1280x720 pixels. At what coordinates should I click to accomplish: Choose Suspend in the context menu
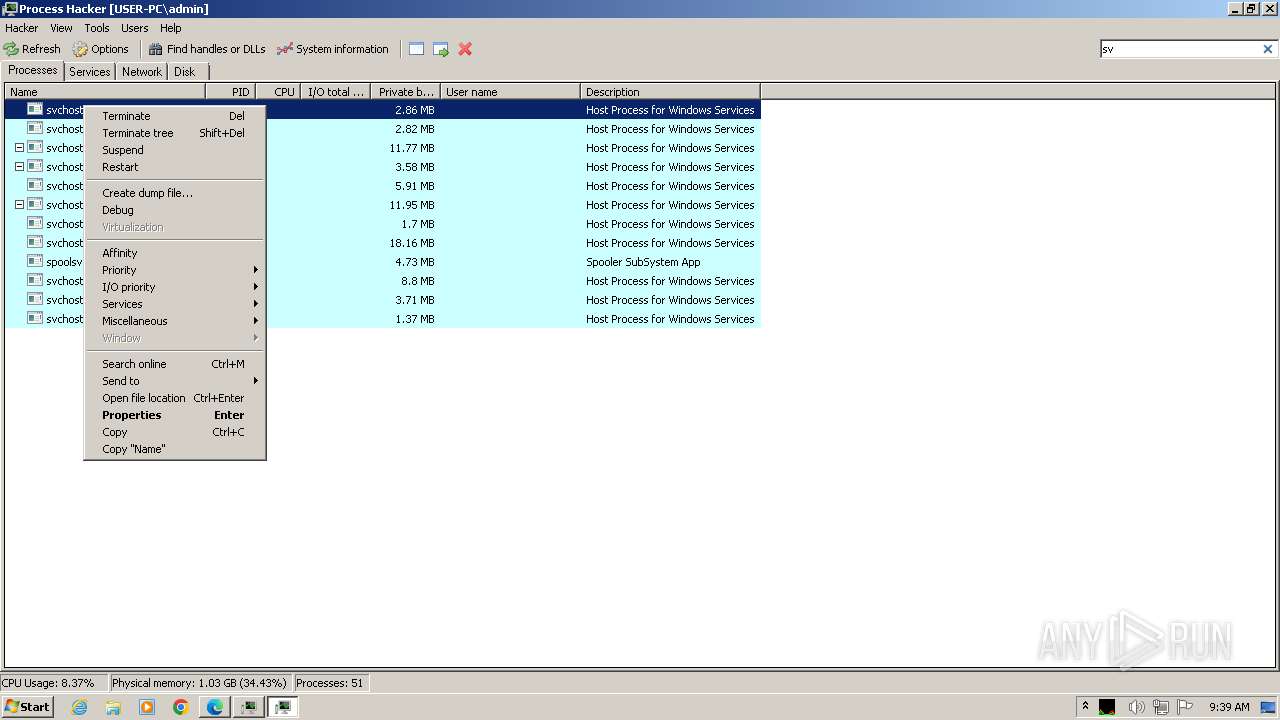pyautogui.click(x=174, y=150)
